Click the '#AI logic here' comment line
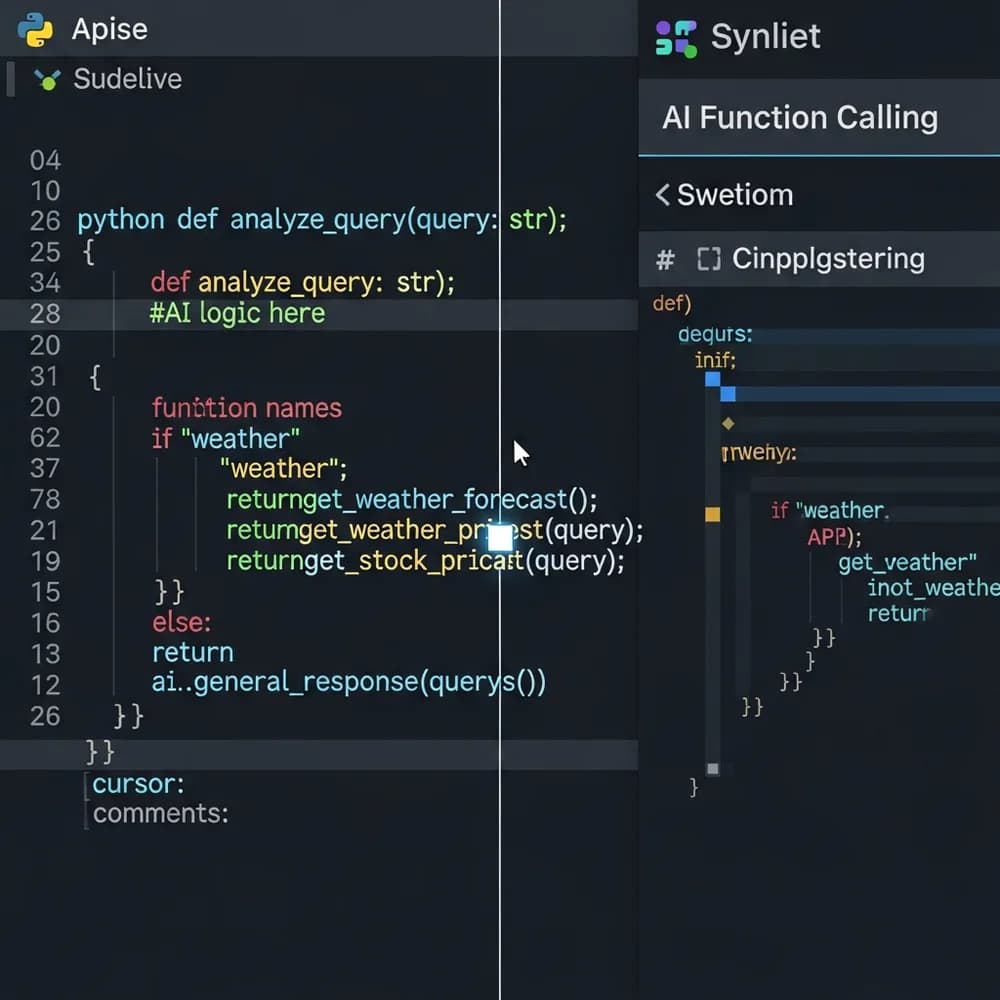 (237, 313)
